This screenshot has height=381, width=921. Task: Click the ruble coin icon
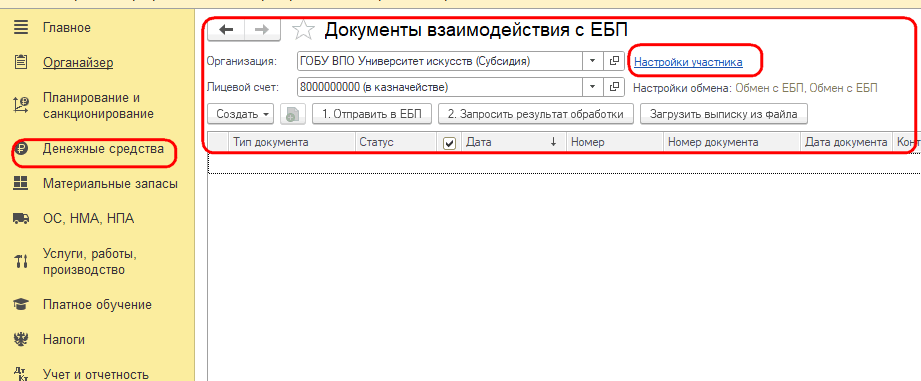pos(21,149)
